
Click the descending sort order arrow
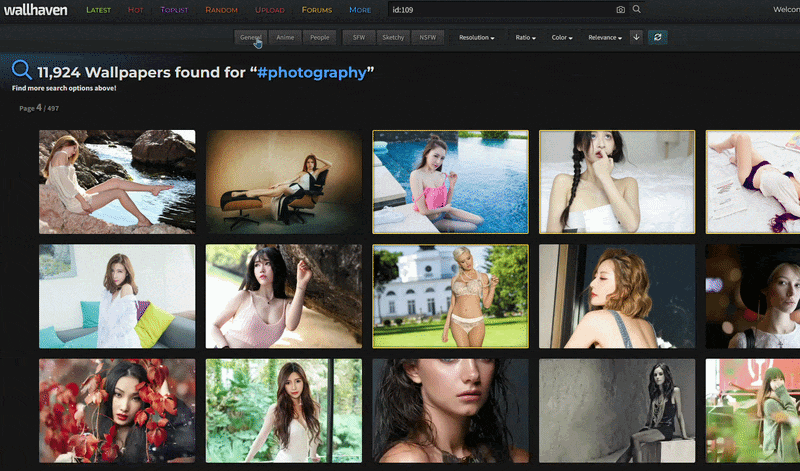tap(636, 37)
